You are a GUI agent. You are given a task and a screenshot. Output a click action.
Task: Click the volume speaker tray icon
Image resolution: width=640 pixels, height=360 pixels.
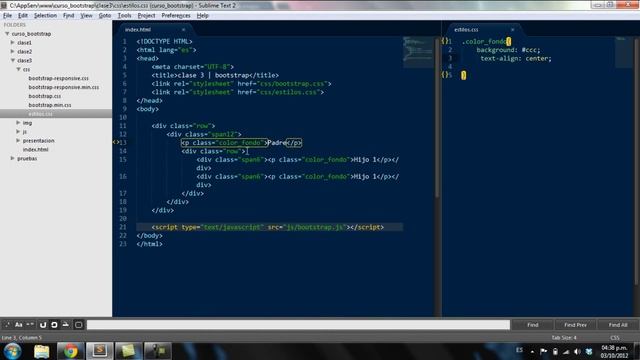[x=577, y=351]
